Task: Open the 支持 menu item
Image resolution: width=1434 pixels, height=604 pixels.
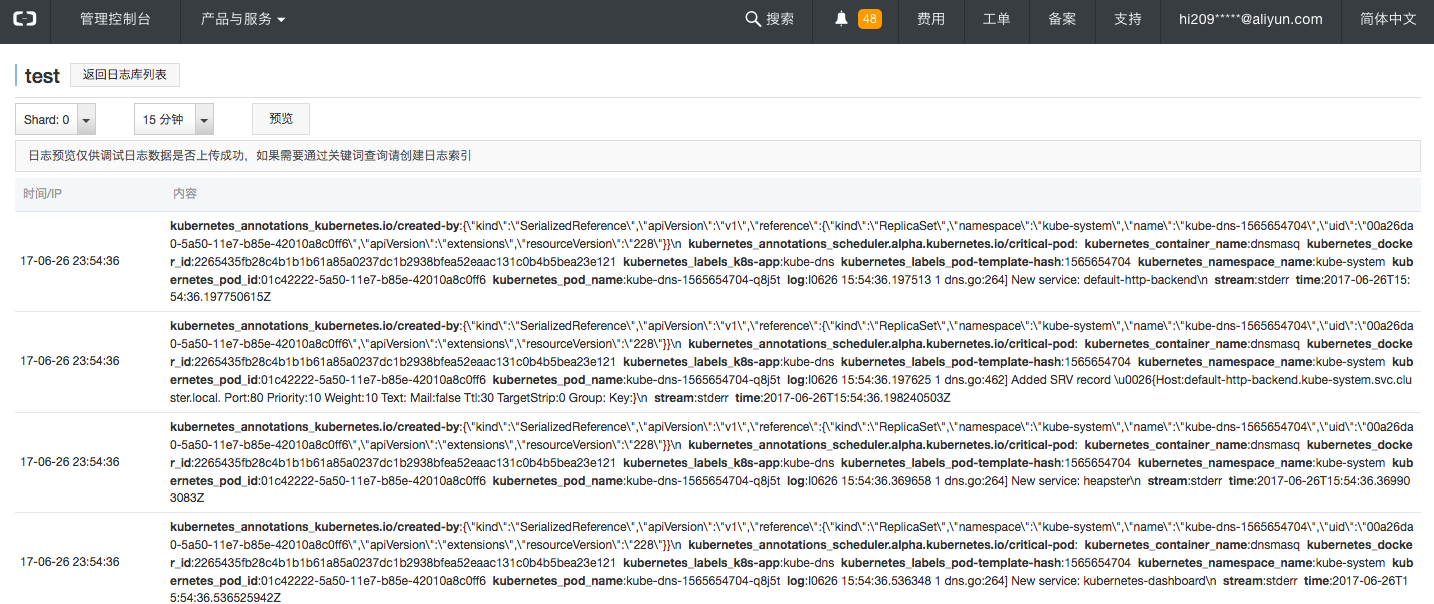Action: pos(1127,19)
